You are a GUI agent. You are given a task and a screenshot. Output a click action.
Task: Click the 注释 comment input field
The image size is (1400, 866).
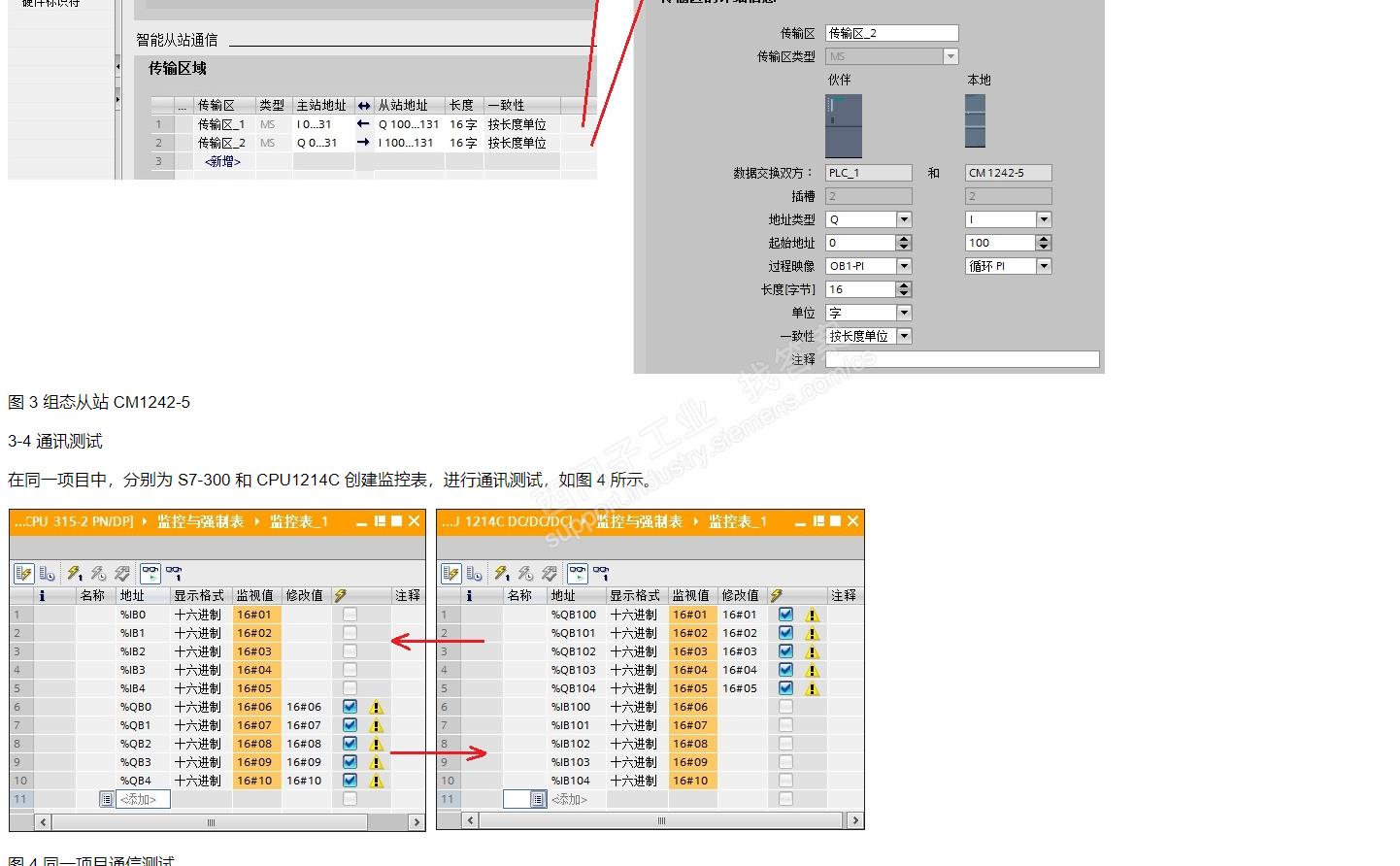[x=962, y=359]
